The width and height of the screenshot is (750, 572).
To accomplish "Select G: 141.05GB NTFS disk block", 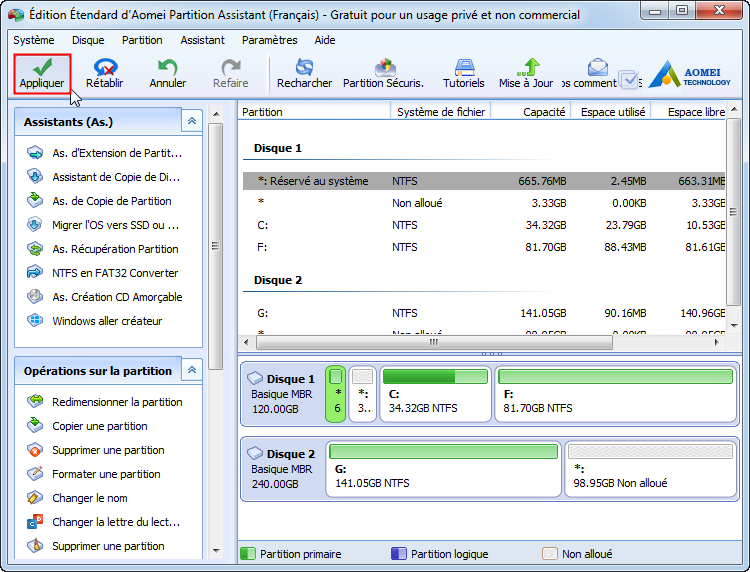I will tap(443, 469).
